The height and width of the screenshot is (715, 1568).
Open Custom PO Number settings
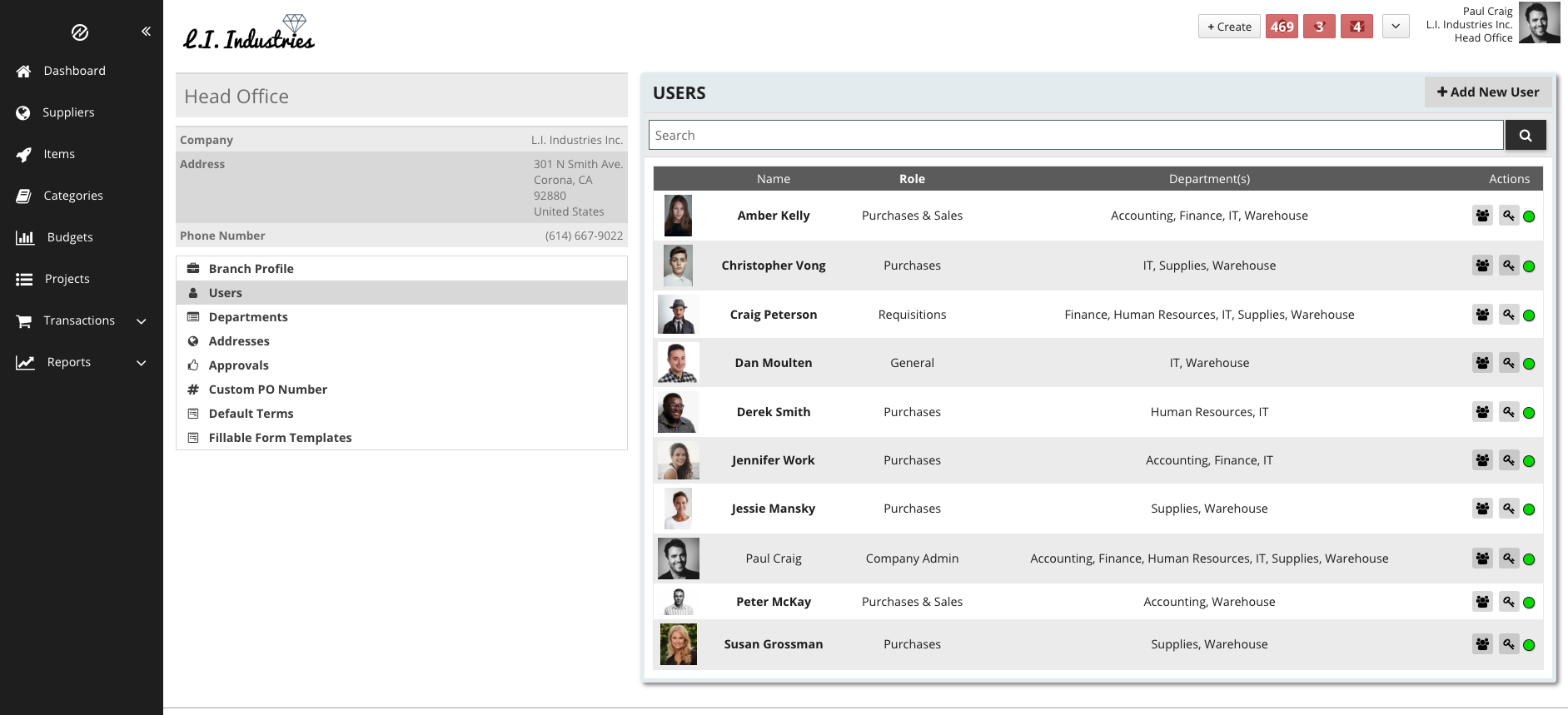401,390
